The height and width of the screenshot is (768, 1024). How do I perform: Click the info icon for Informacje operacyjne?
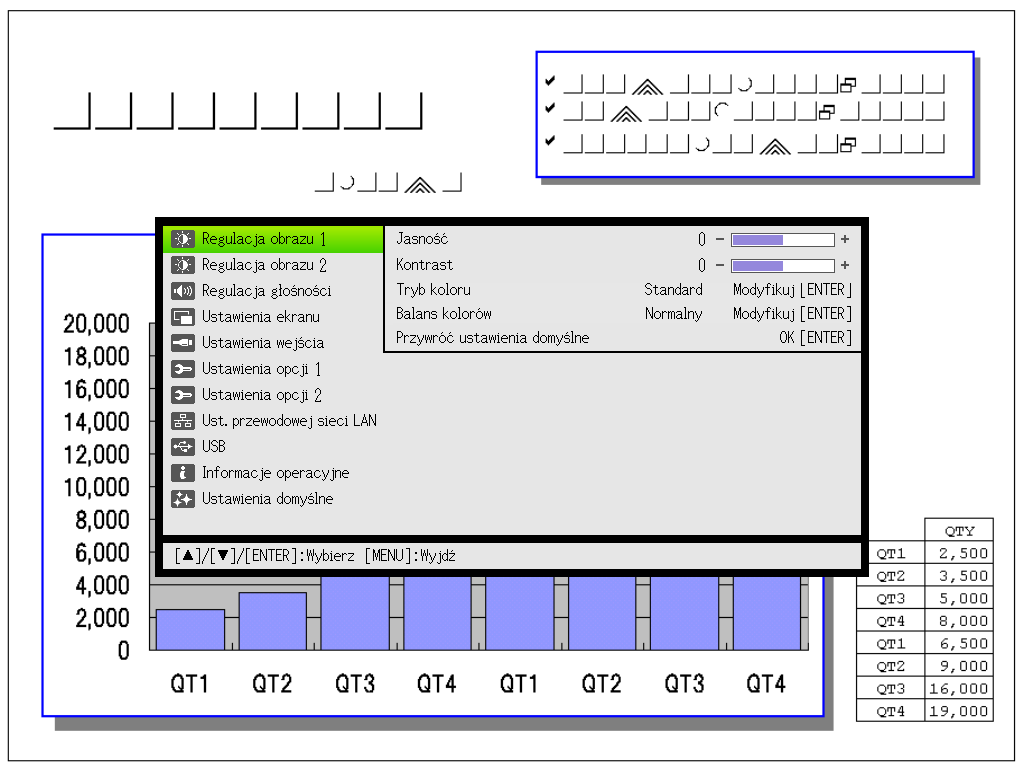(182, 473)
